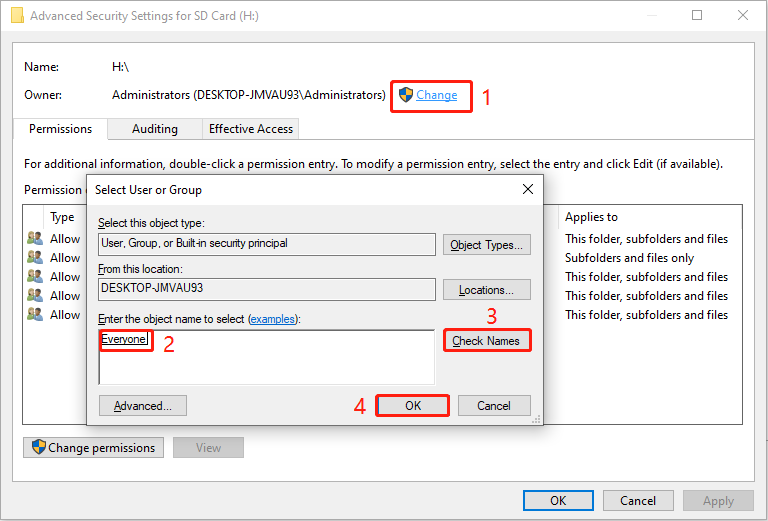Cancel the Select User or Group dialog

point(494,405)
